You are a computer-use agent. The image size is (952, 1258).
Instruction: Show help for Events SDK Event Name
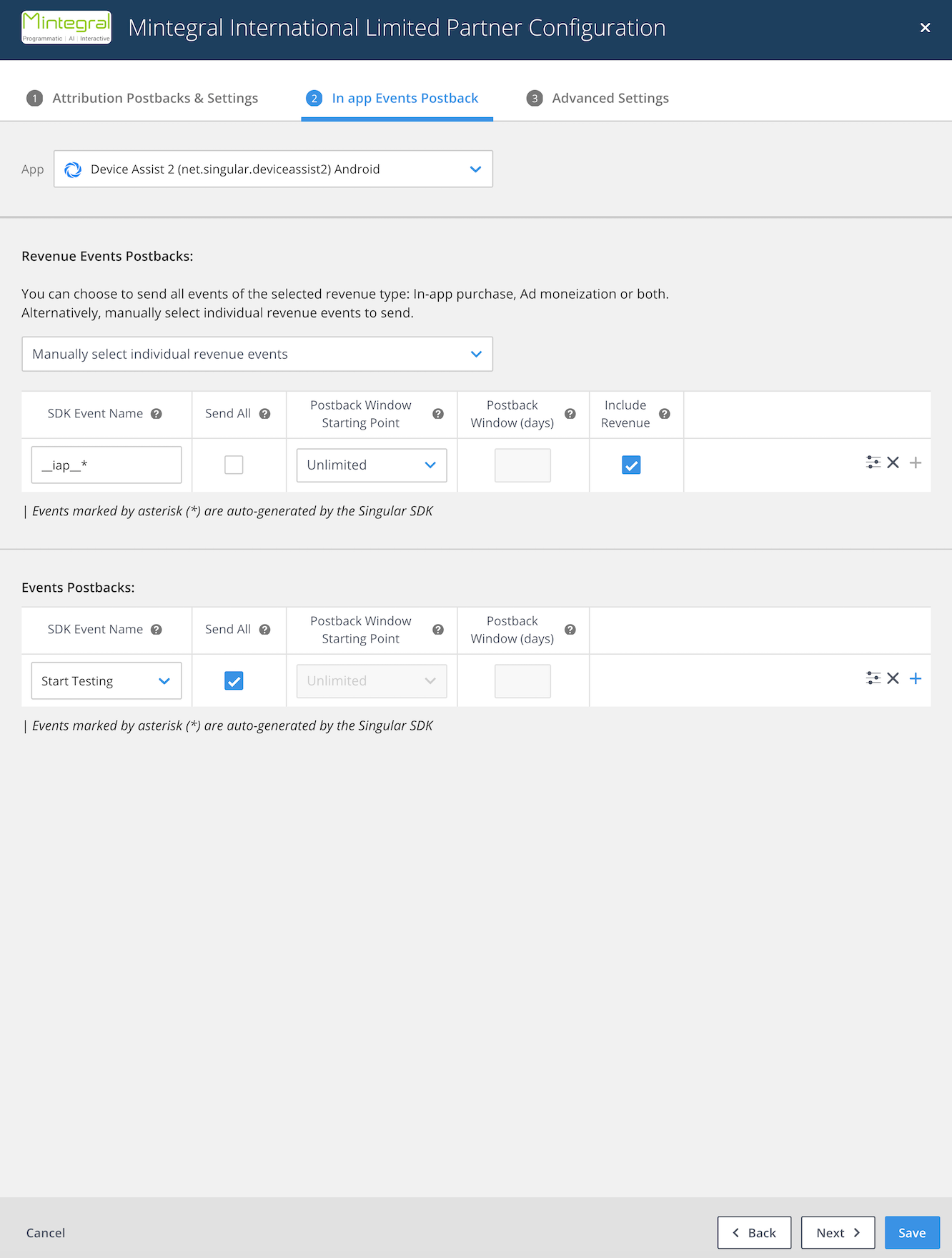point(157,630)
